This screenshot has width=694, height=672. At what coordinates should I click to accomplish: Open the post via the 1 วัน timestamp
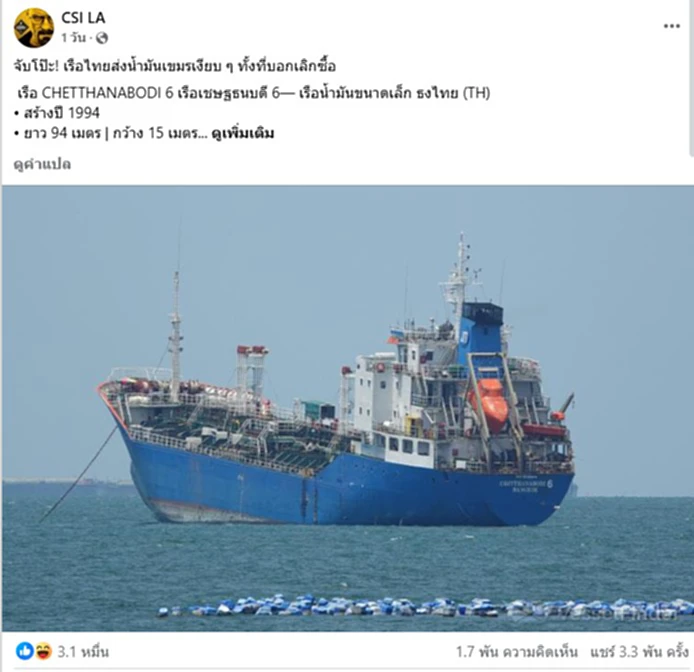[x=73, y=38]
